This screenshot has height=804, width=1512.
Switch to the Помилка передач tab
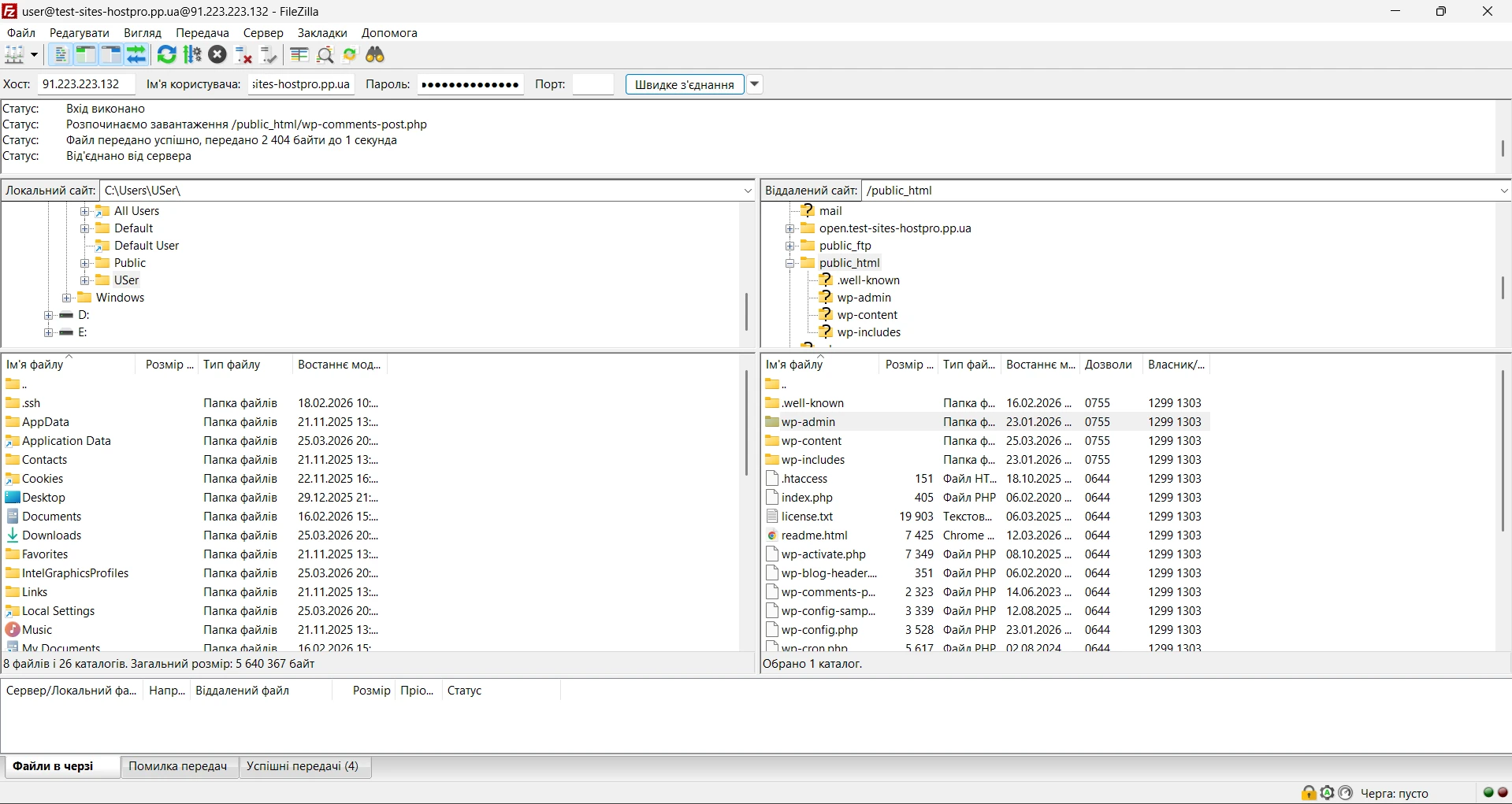tap(178, 766)
